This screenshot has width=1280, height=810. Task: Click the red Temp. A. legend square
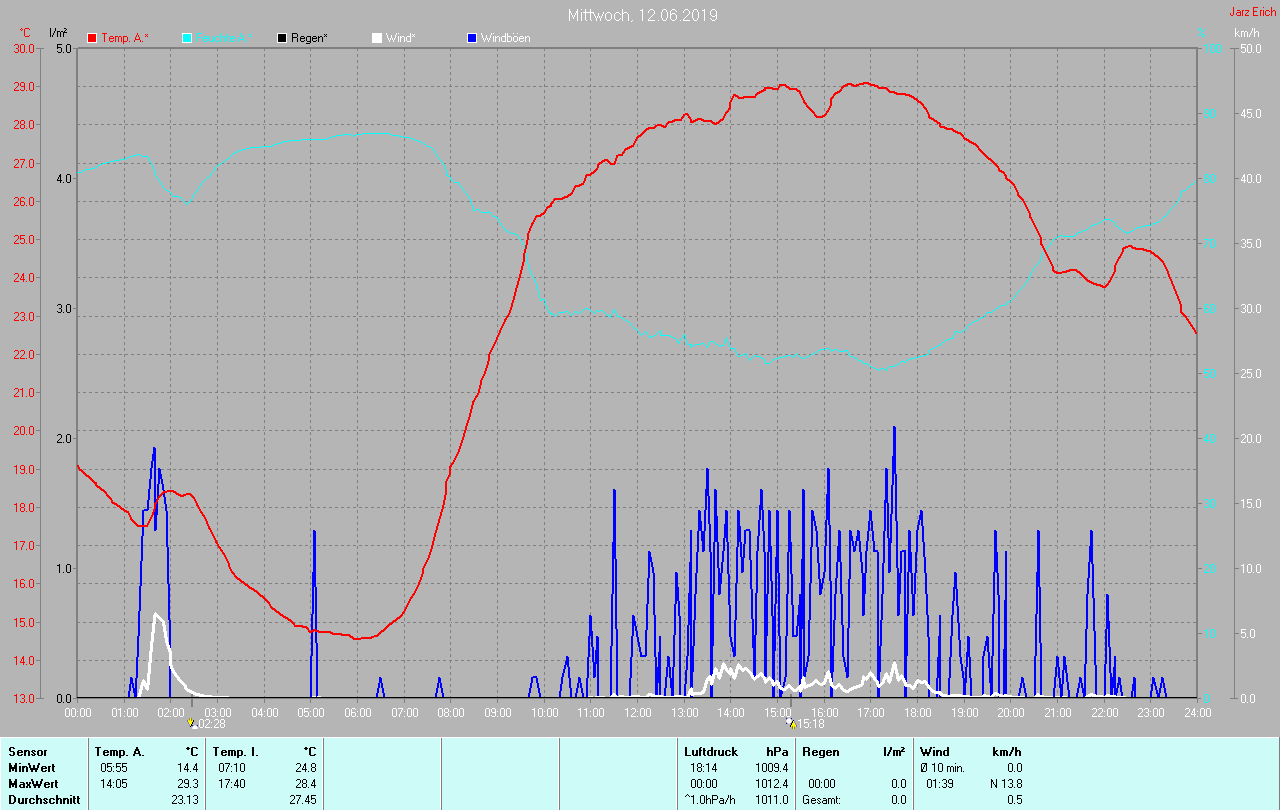[x=92, y=38]
